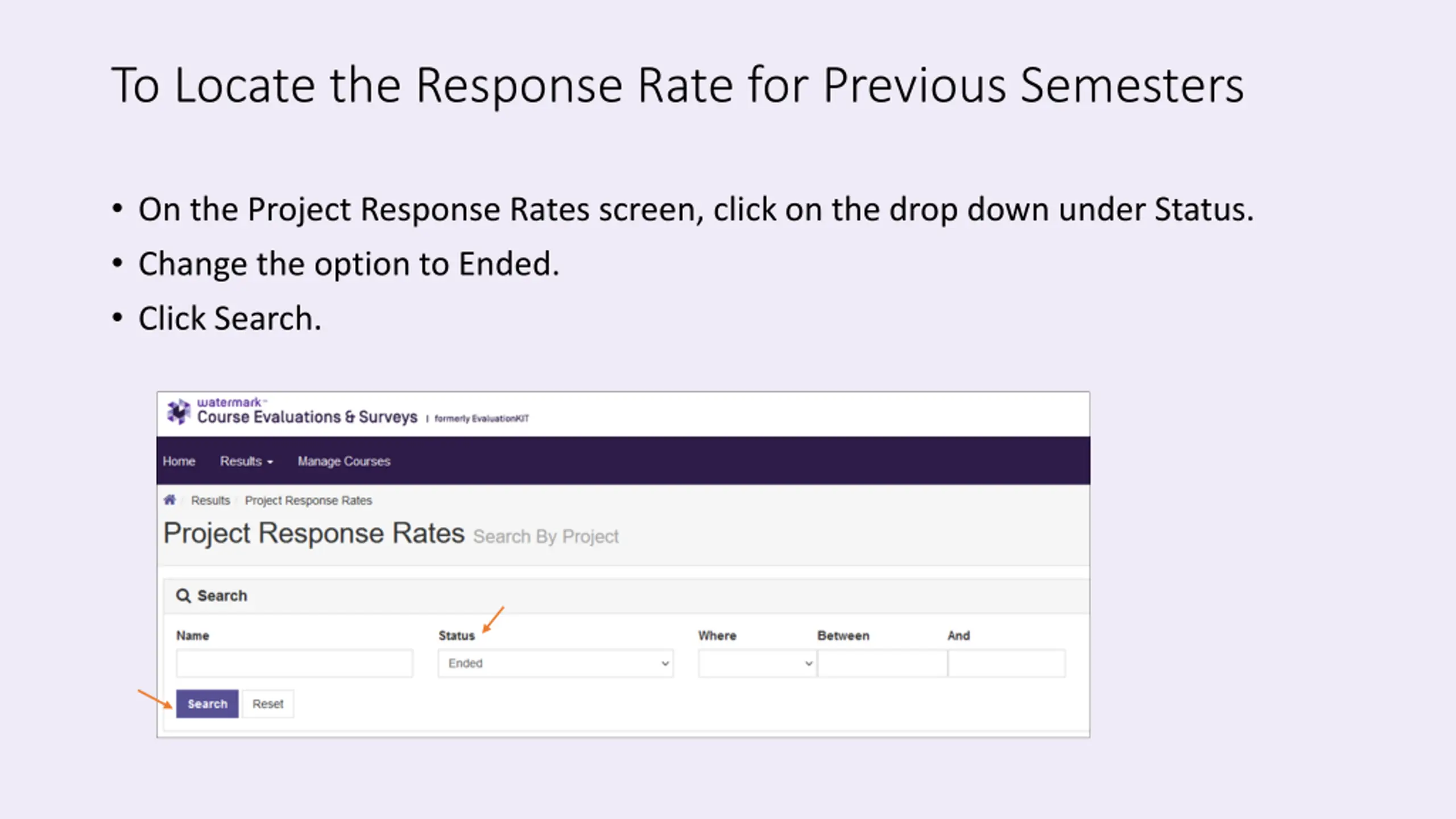
Task: Click the purple Search button
Action: coord(207,704)
